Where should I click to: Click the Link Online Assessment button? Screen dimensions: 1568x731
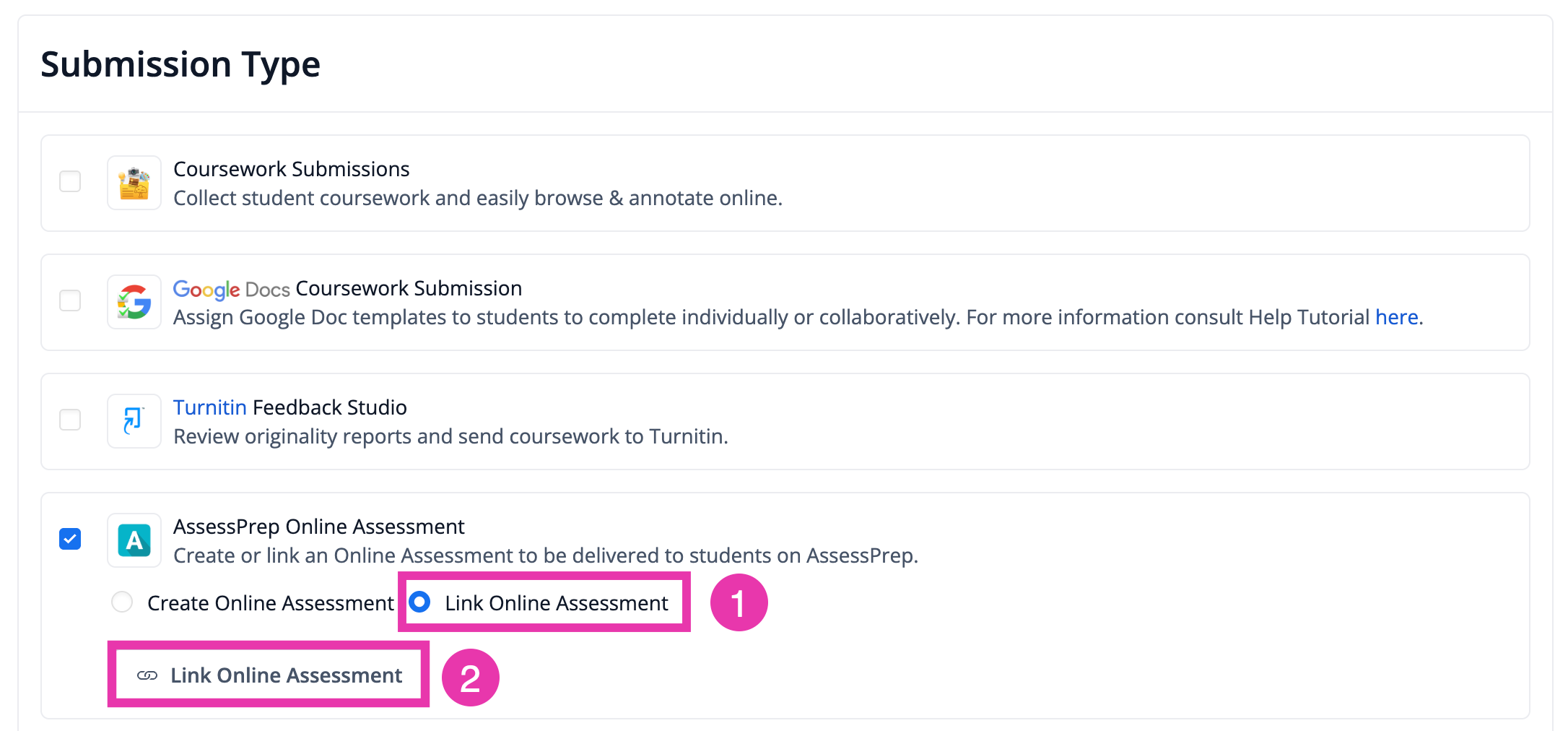click(x=269, y=675)
